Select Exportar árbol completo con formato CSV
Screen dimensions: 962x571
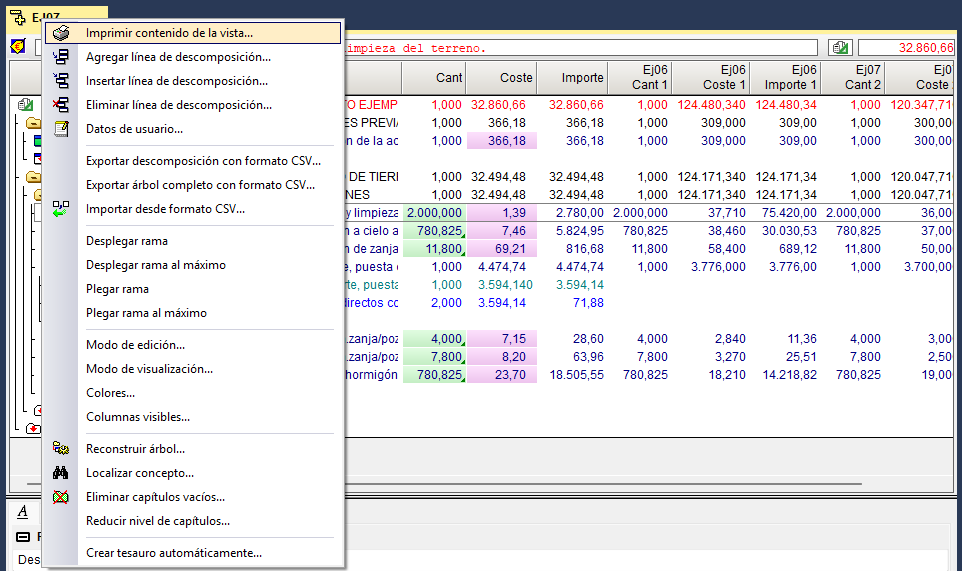click(x=200, y=185)
